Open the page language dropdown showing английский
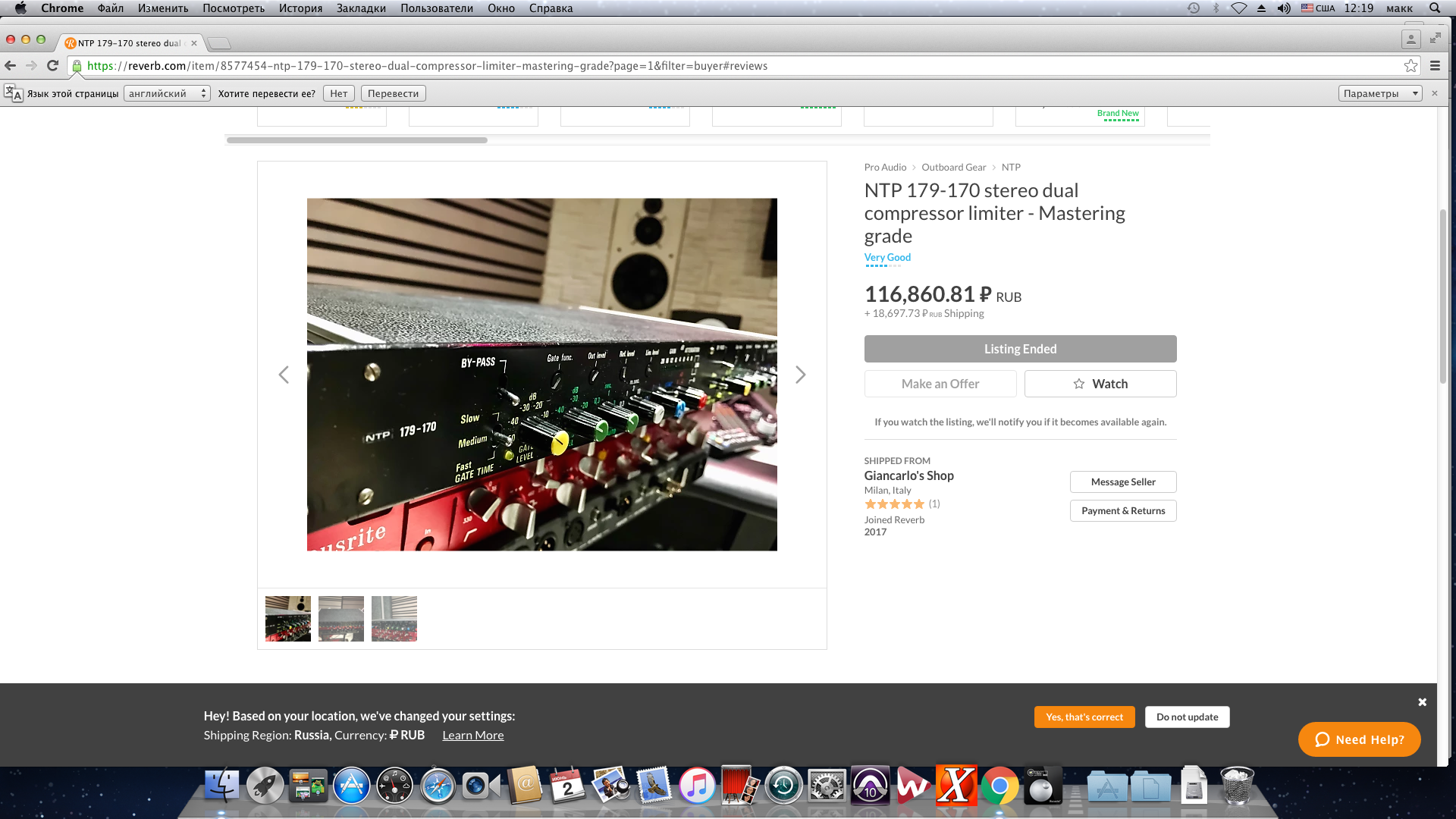Viewport: 1456px width, 819px height. tap(167, 93)
